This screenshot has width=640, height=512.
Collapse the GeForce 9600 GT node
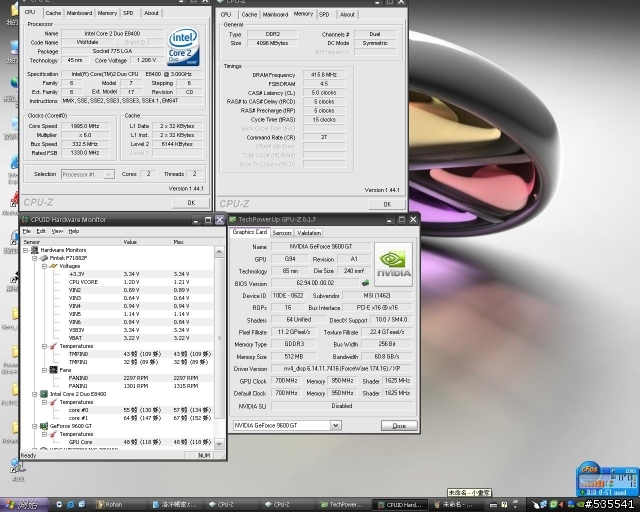click(x=35, y=426)
